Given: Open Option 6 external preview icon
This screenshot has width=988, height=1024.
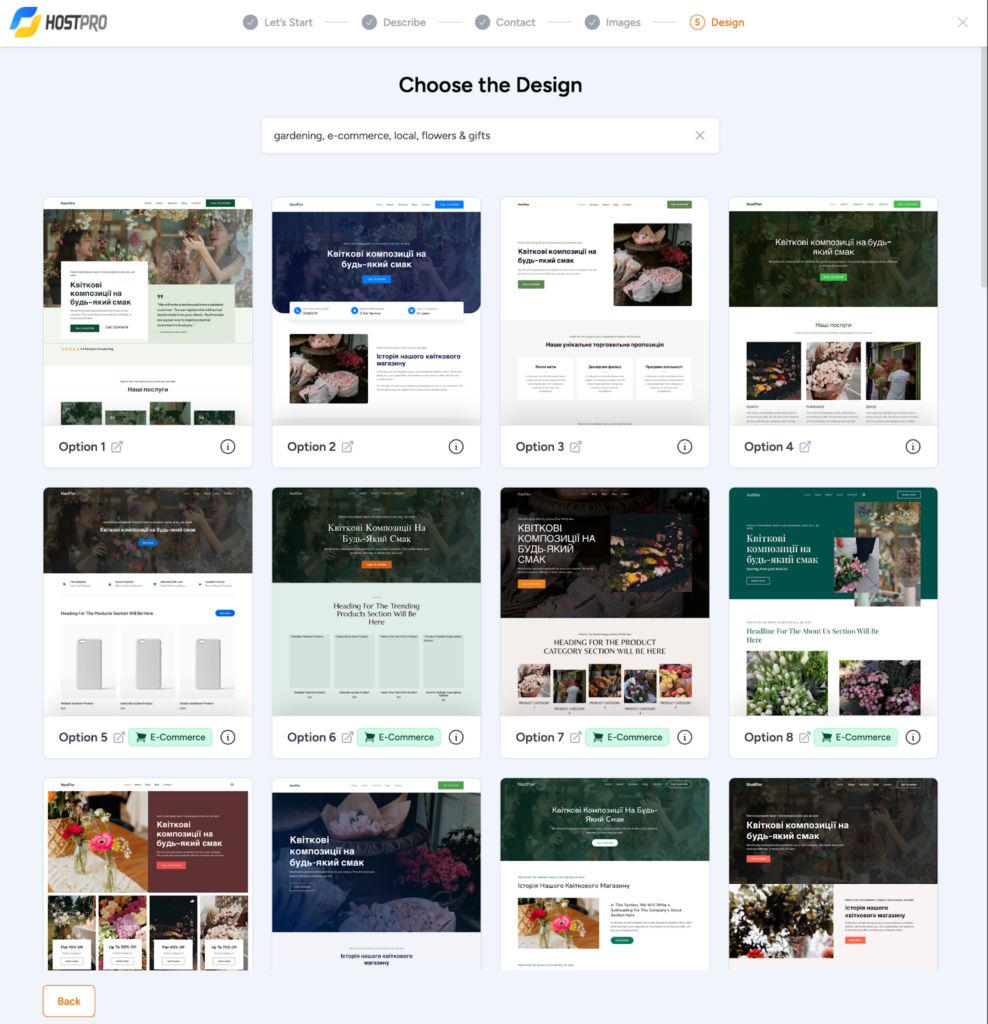Looking at the screenshot, I should (x=347, y=737).
